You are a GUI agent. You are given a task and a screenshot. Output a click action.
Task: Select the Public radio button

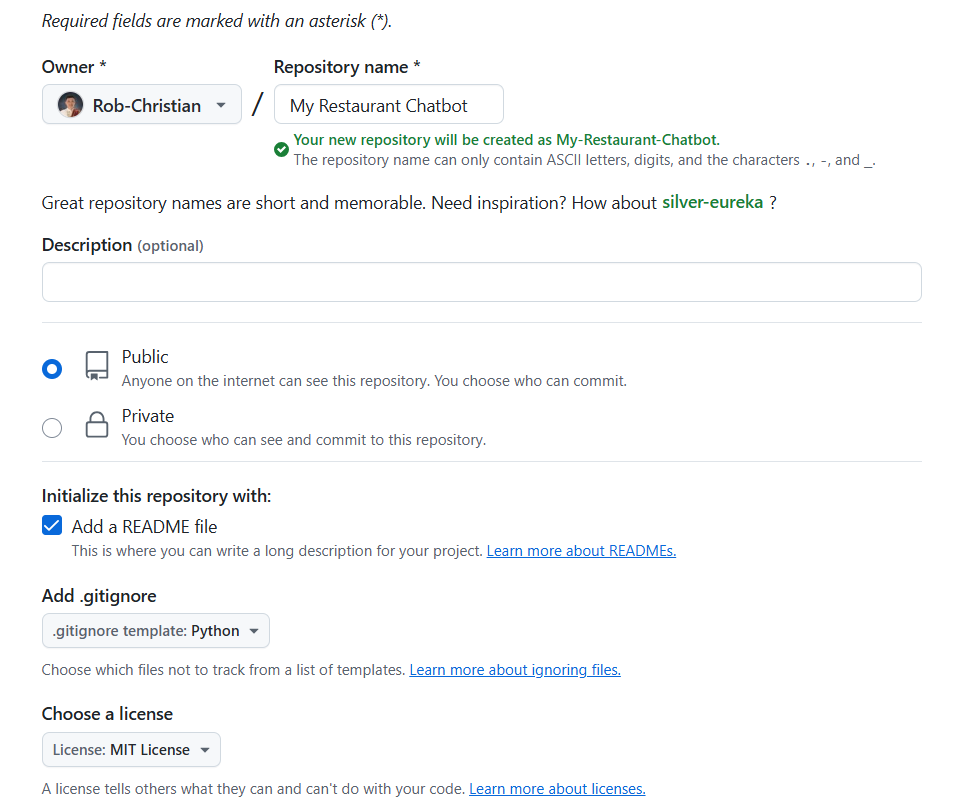pyautogui.click(x=51, y=368)
